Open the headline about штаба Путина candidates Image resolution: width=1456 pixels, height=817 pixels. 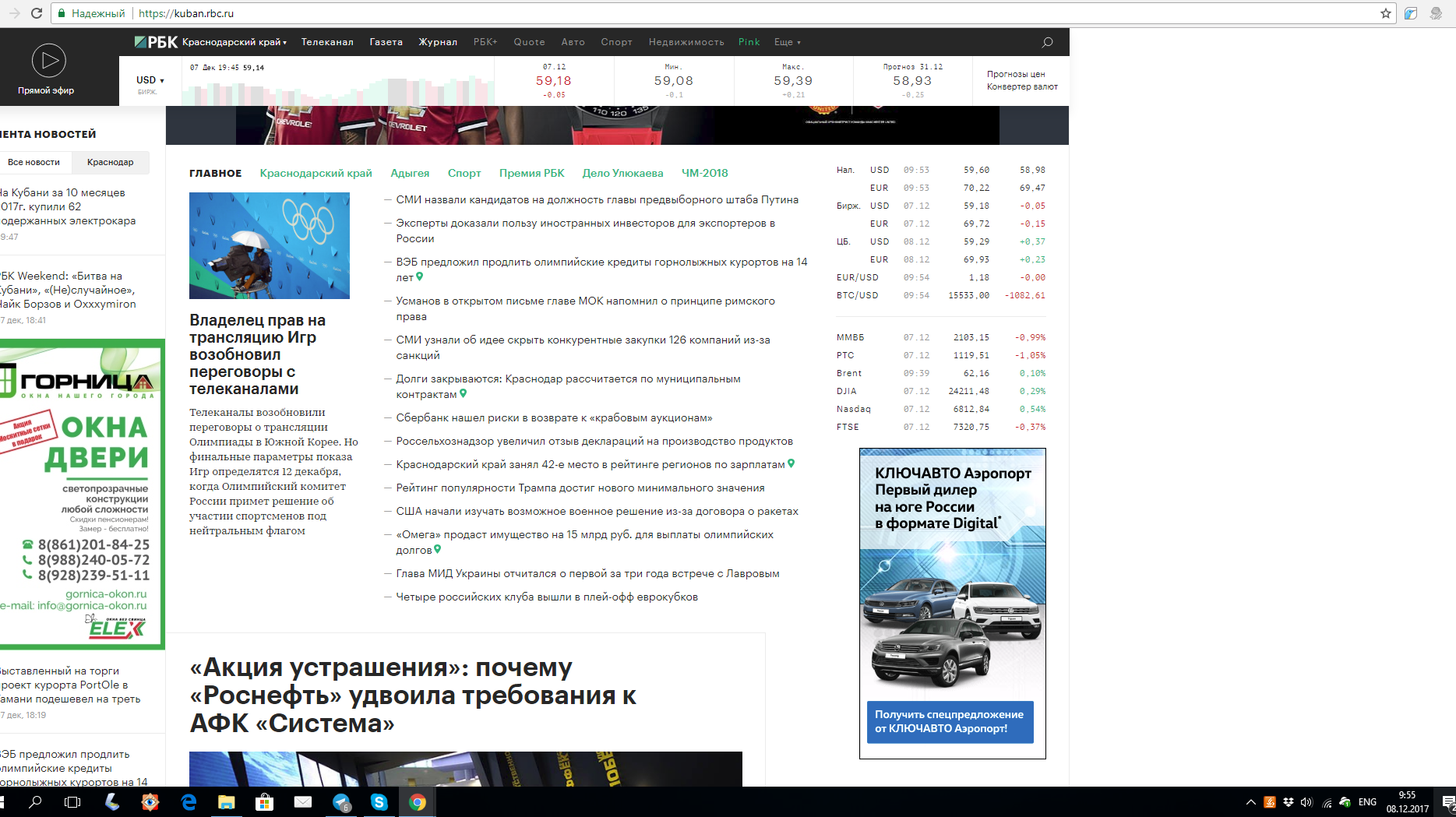[597, 199]
